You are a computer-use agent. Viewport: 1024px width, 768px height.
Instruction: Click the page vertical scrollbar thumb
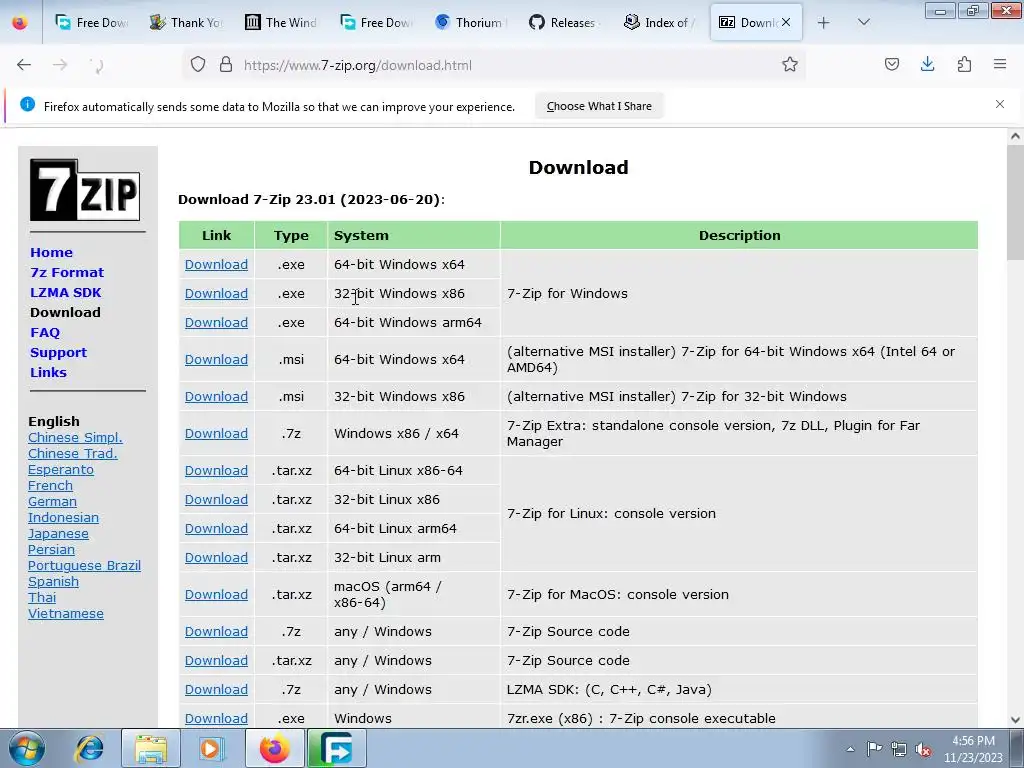(x=1015, y=202)
